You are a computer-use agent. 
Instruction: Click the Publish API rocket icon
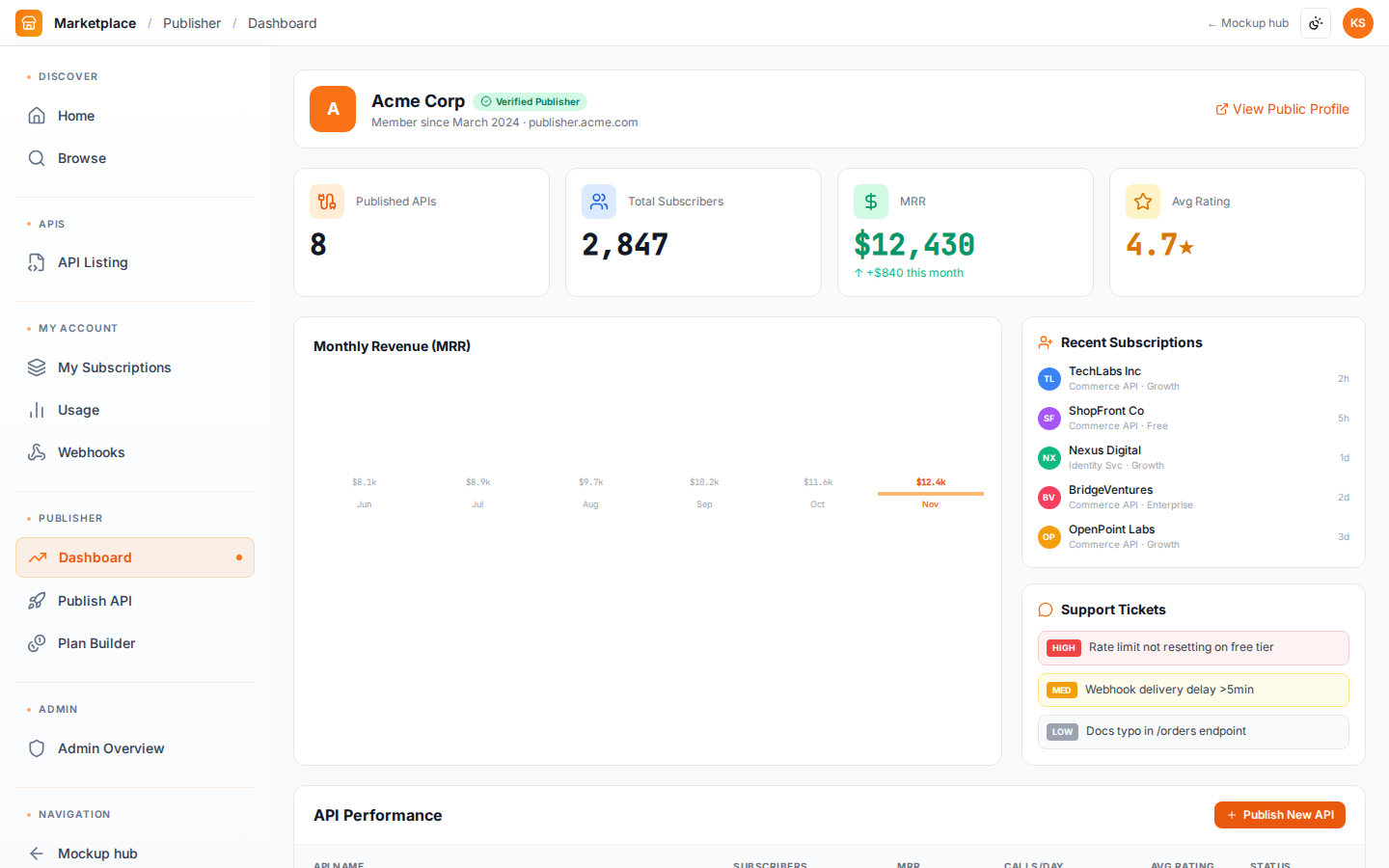(37, 601)
